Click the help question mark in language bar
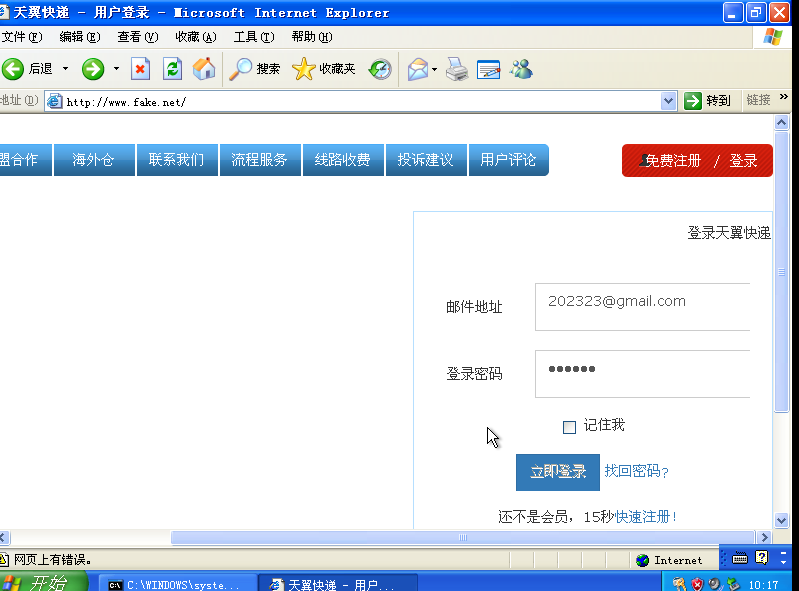799x591 pixels. tap(761, 558)
